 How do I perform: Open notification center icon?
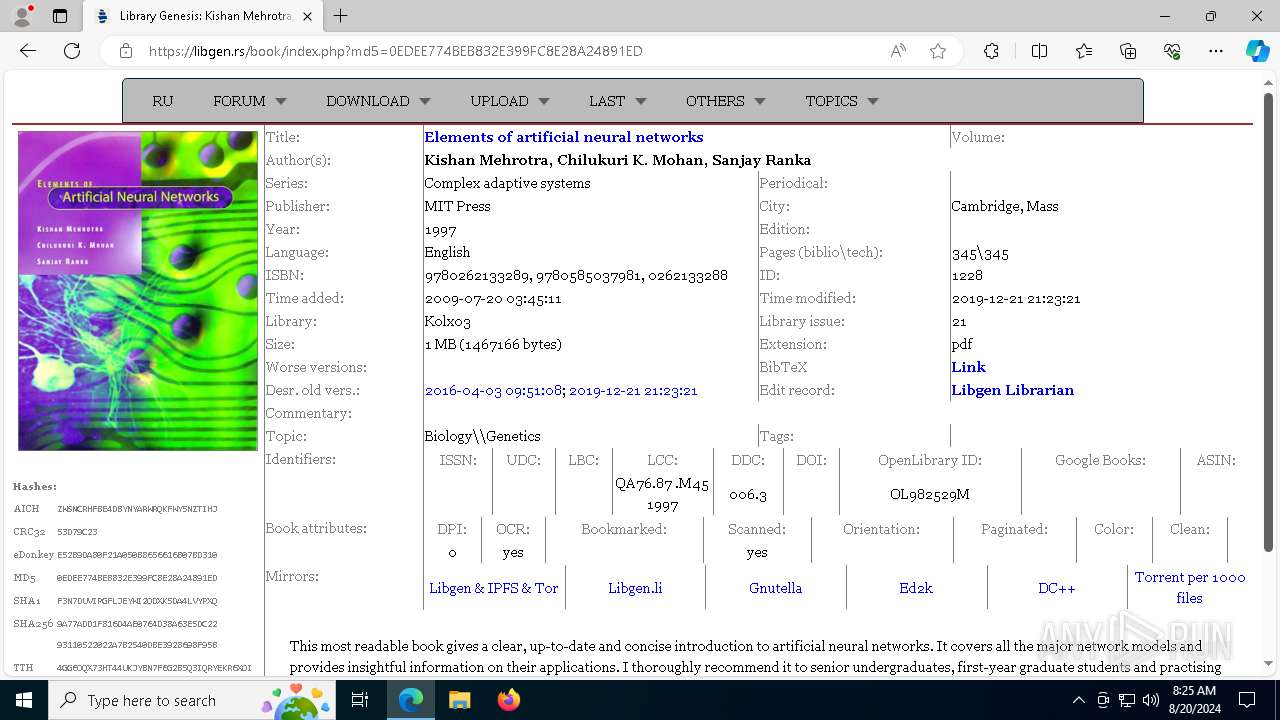pyautogui.click(x=1247, y=700)
